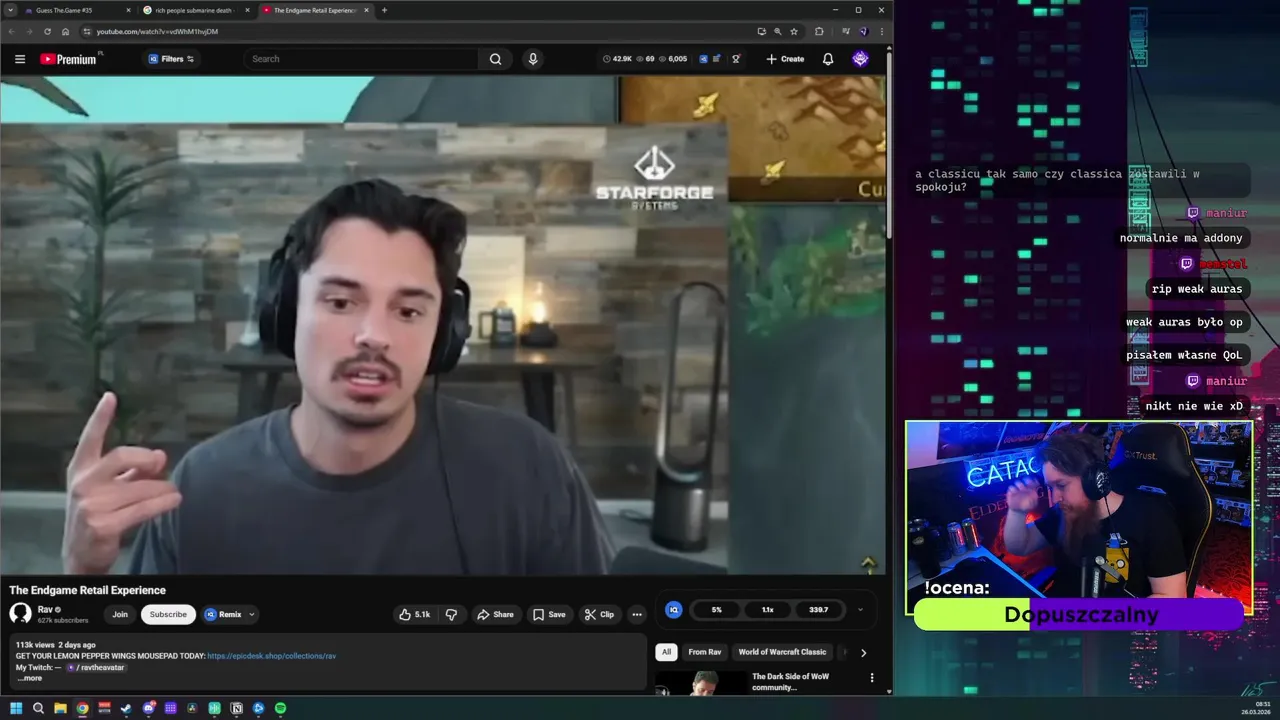Open Windows taskbar search
Screen dimensions: 1280x720
point(38,708)
